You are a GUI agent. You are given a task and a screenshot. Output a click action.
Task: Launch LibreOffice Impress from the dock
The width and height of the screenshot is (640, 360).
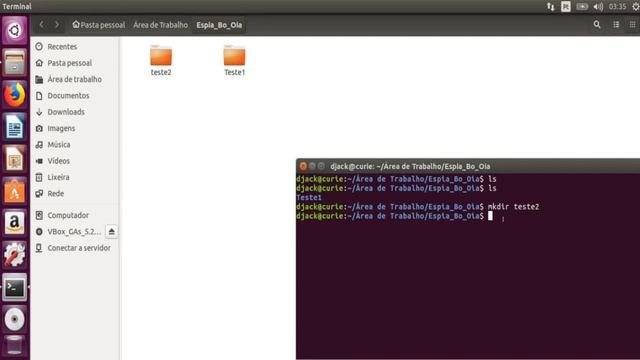[14, 158]
